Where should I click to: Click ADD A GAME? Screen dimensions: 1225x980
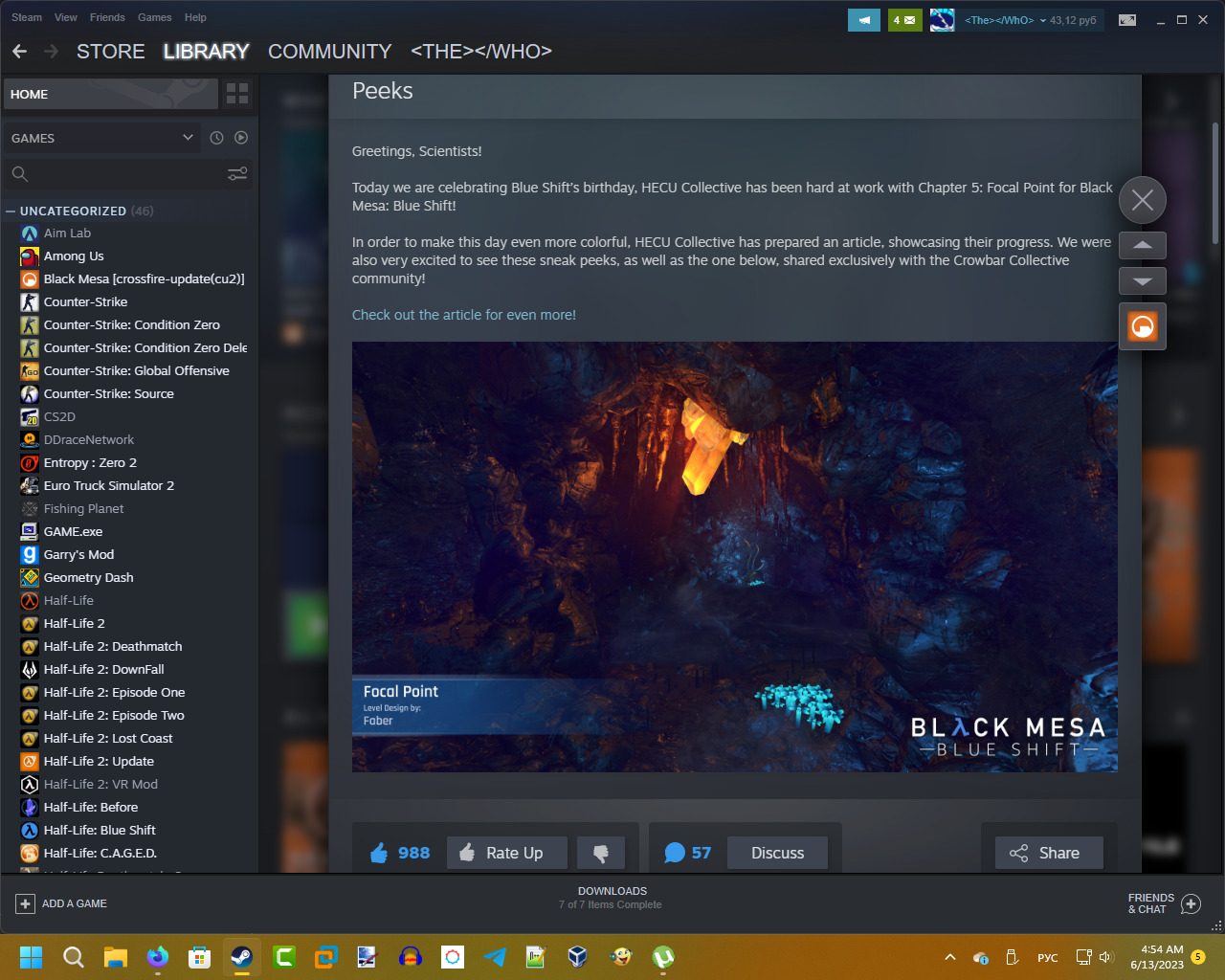click(x=61, y=903)
